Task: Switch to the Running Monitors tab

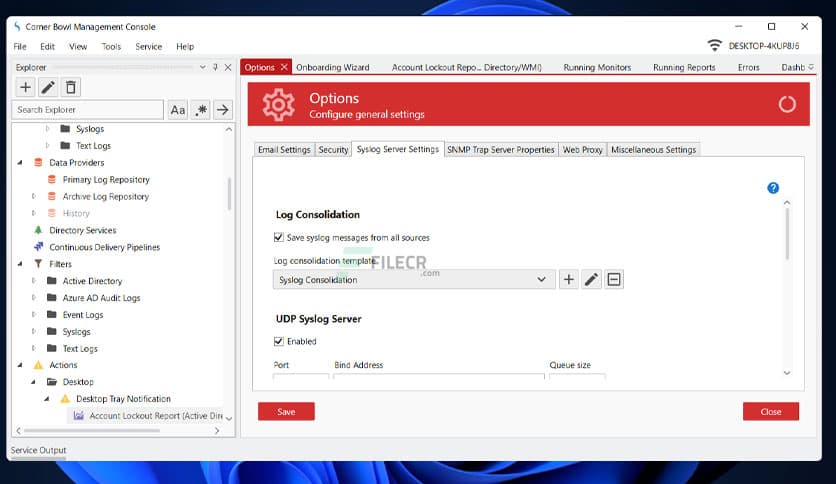Action: pos(597,67)
